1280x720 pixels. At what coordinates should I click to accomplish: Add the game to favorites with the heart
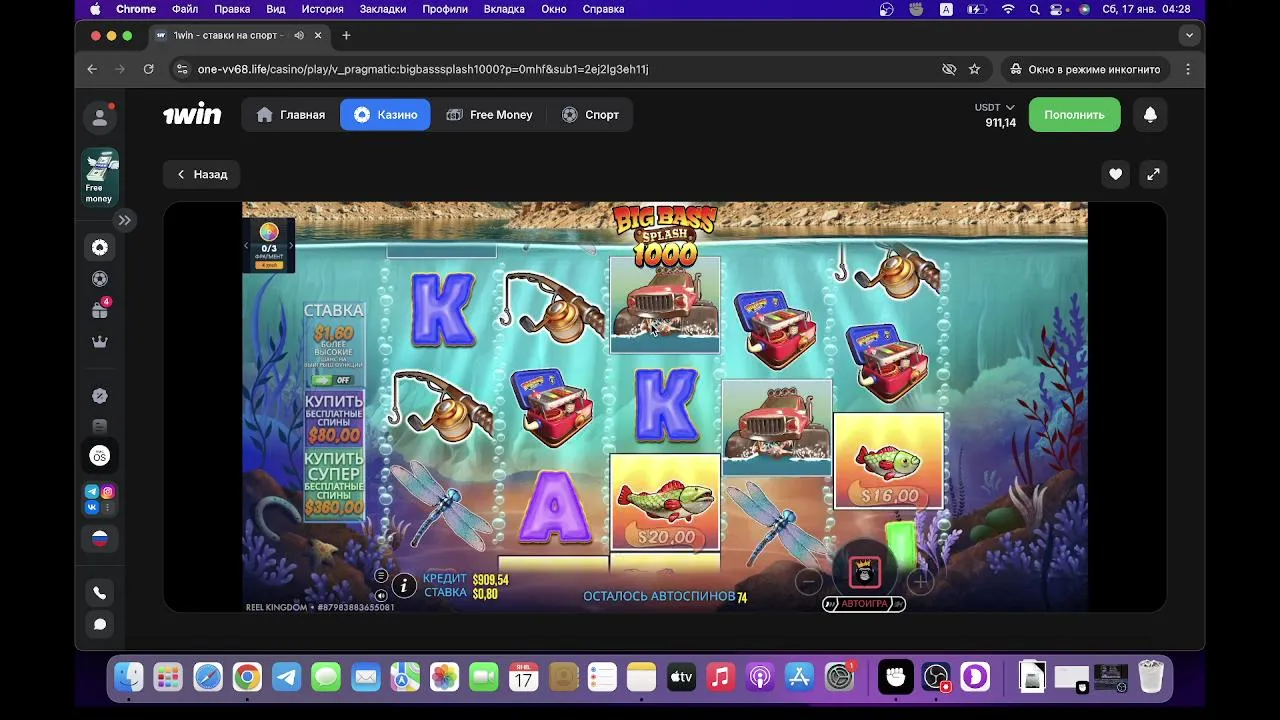point(1115,174)
